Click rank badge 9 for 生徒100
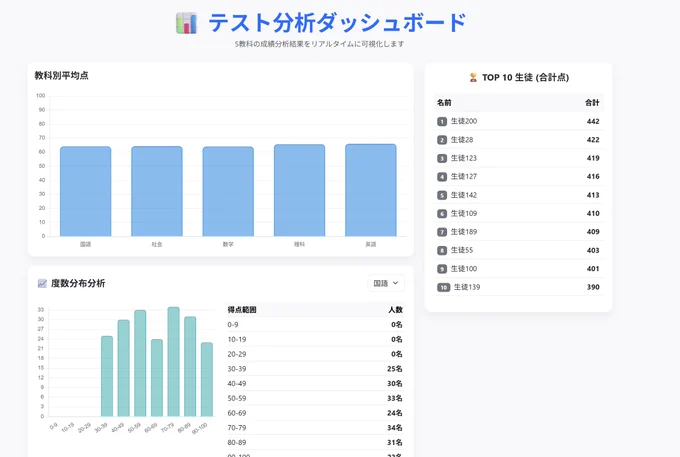 point(442,269)
